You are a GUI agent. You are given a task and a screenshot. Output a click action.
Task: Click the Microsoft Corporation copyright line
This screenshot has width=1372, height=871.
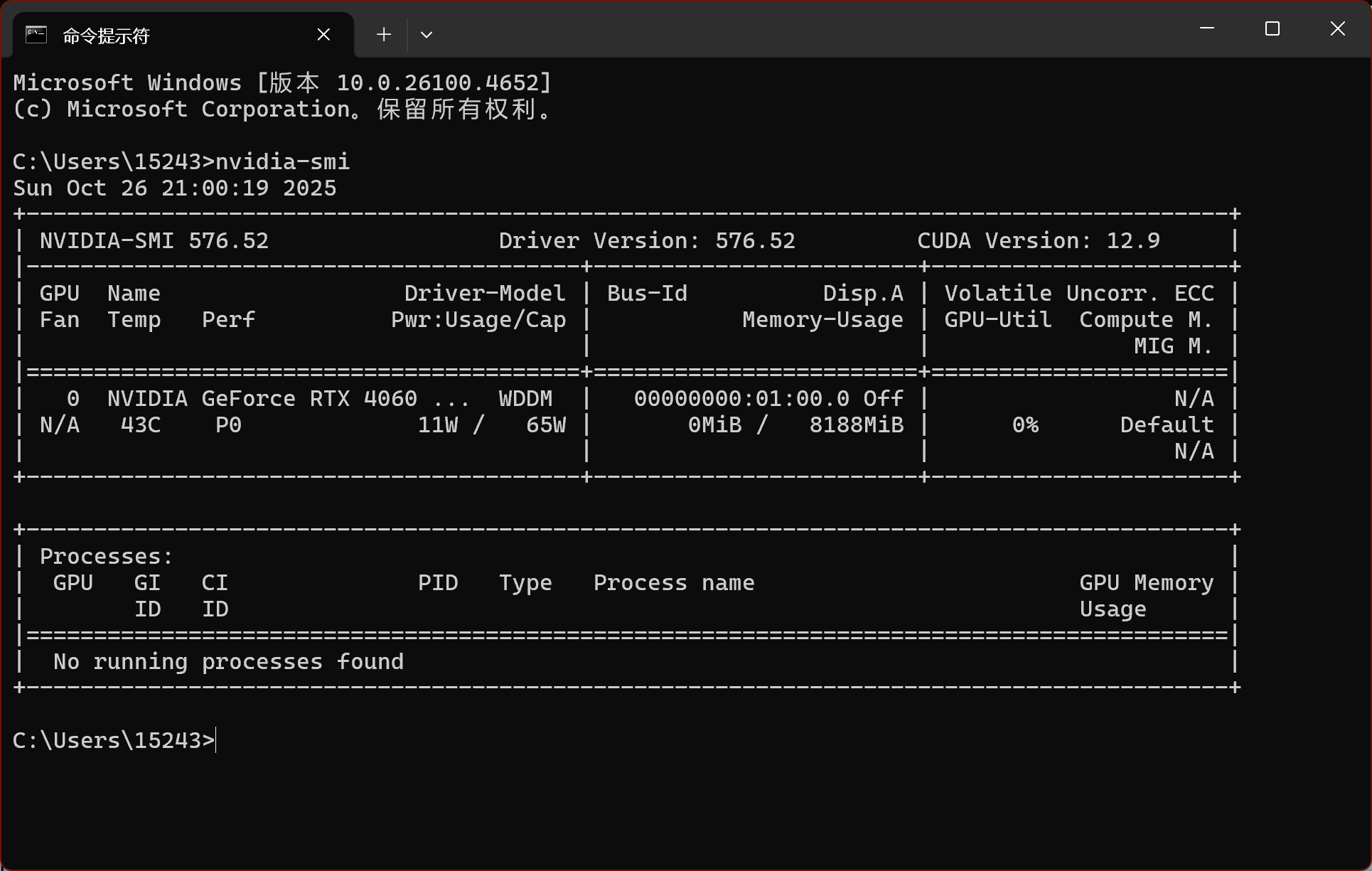pyautogui.click(x=282, y=109)
